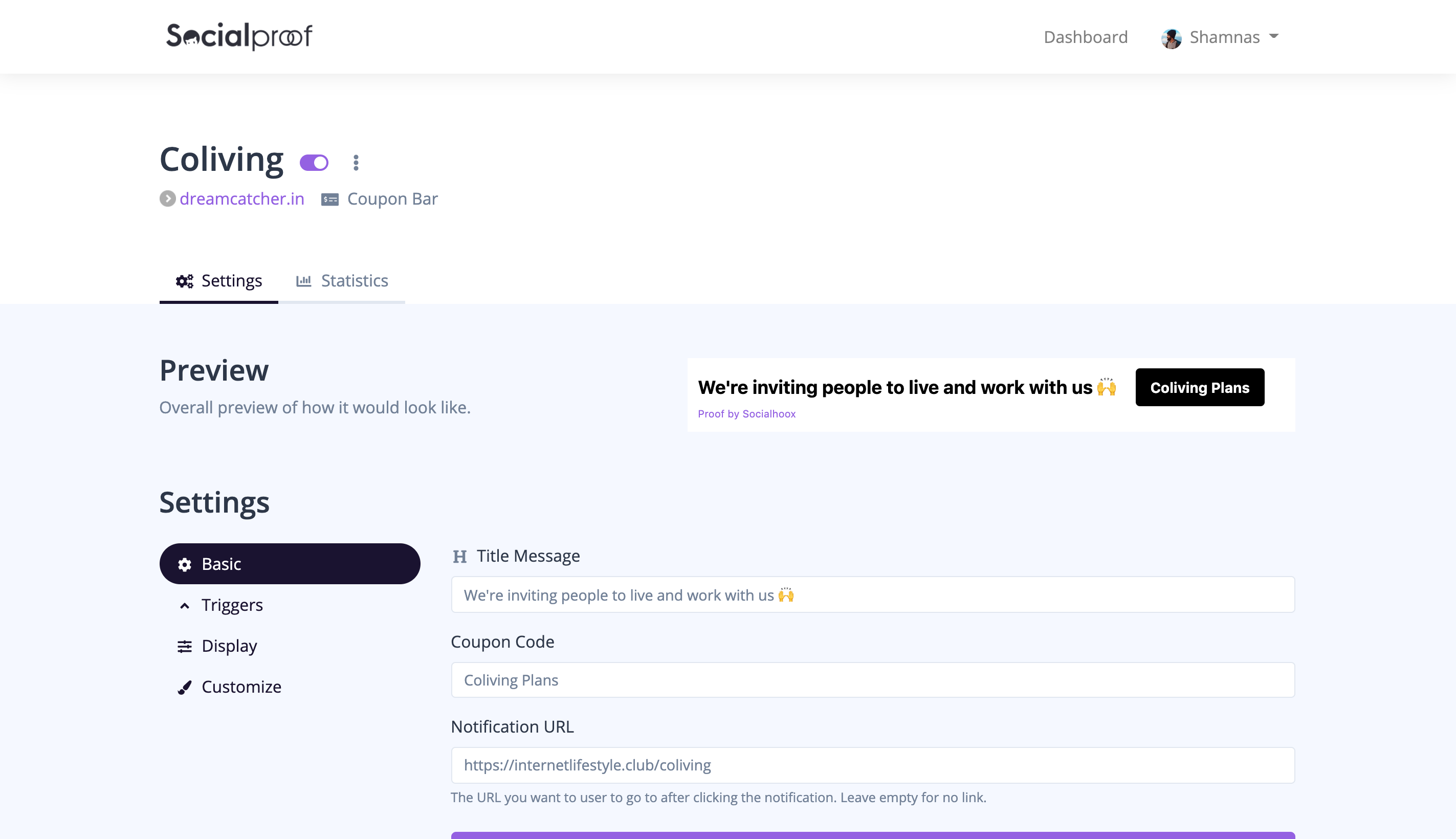Click the Proof by Socialhoox link
The width and height of the screenshot is (1456, 839).
tap(746, 414)
